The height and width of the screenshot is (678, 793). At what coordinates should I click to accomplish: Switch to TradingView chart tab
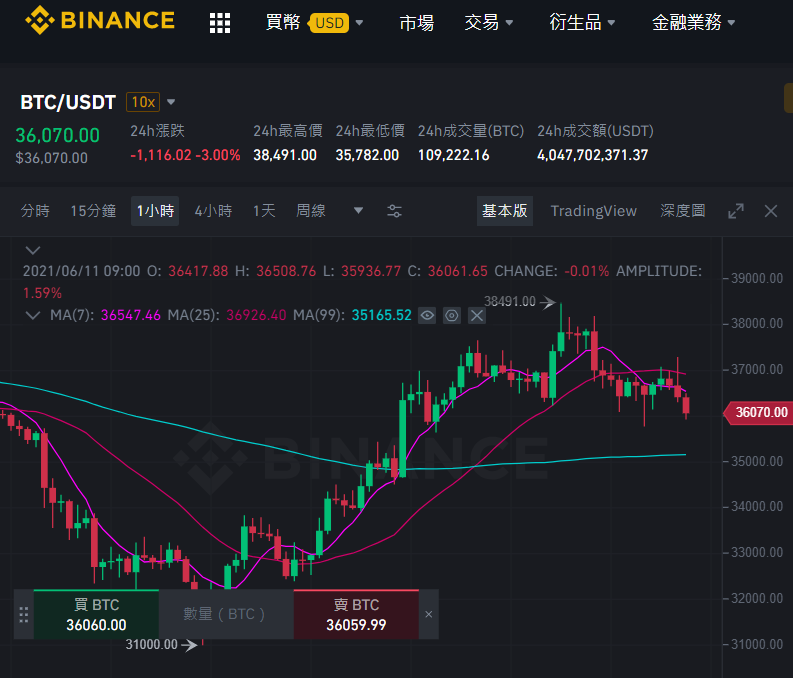click(x=593, y=211)
